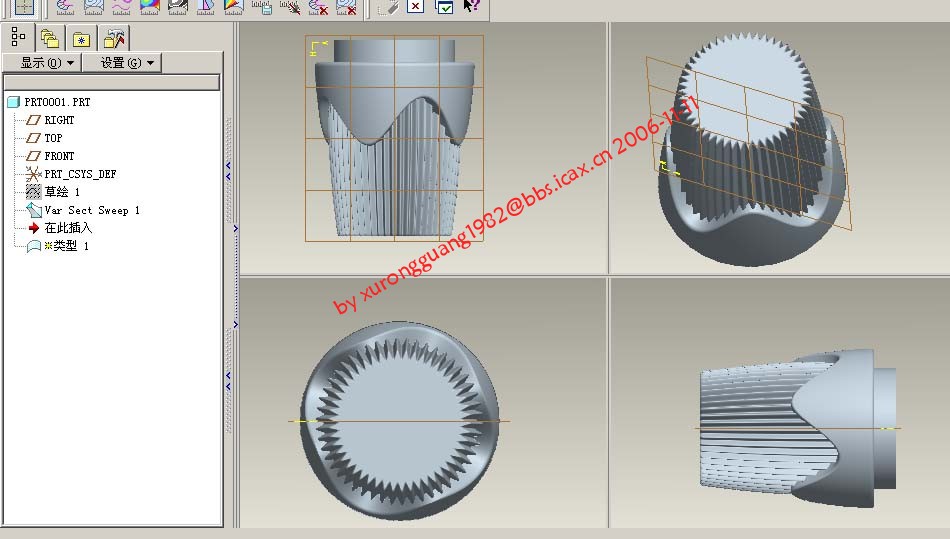
Task: Select the PRT_CSYS_DEF coordinate system item
Action: (x=79, y=174)
